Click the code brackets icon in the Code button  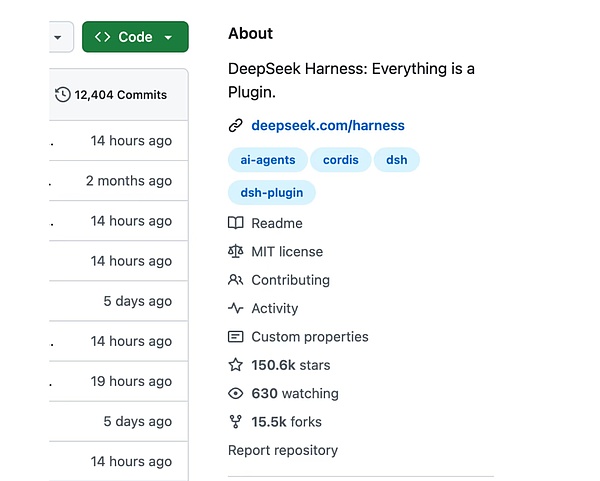click(103, 37)
